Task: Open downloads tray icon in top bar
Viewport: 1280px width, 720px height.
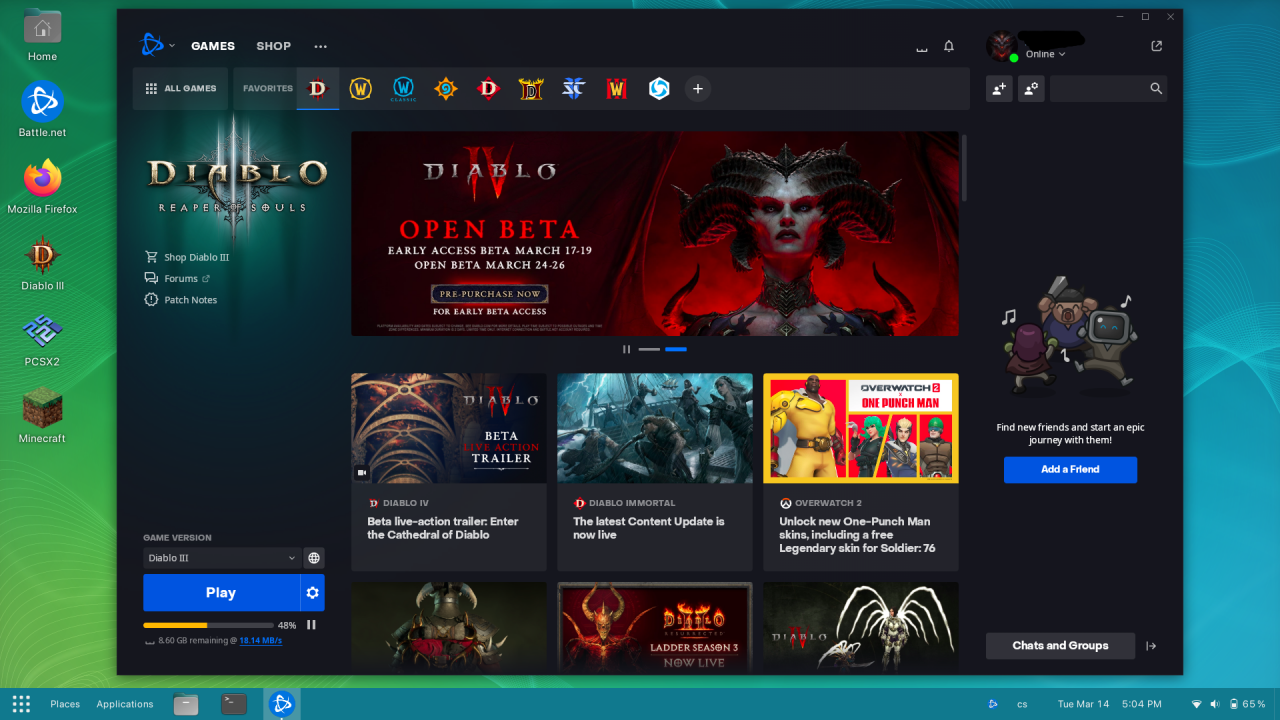Action: (x=922, y=47)
